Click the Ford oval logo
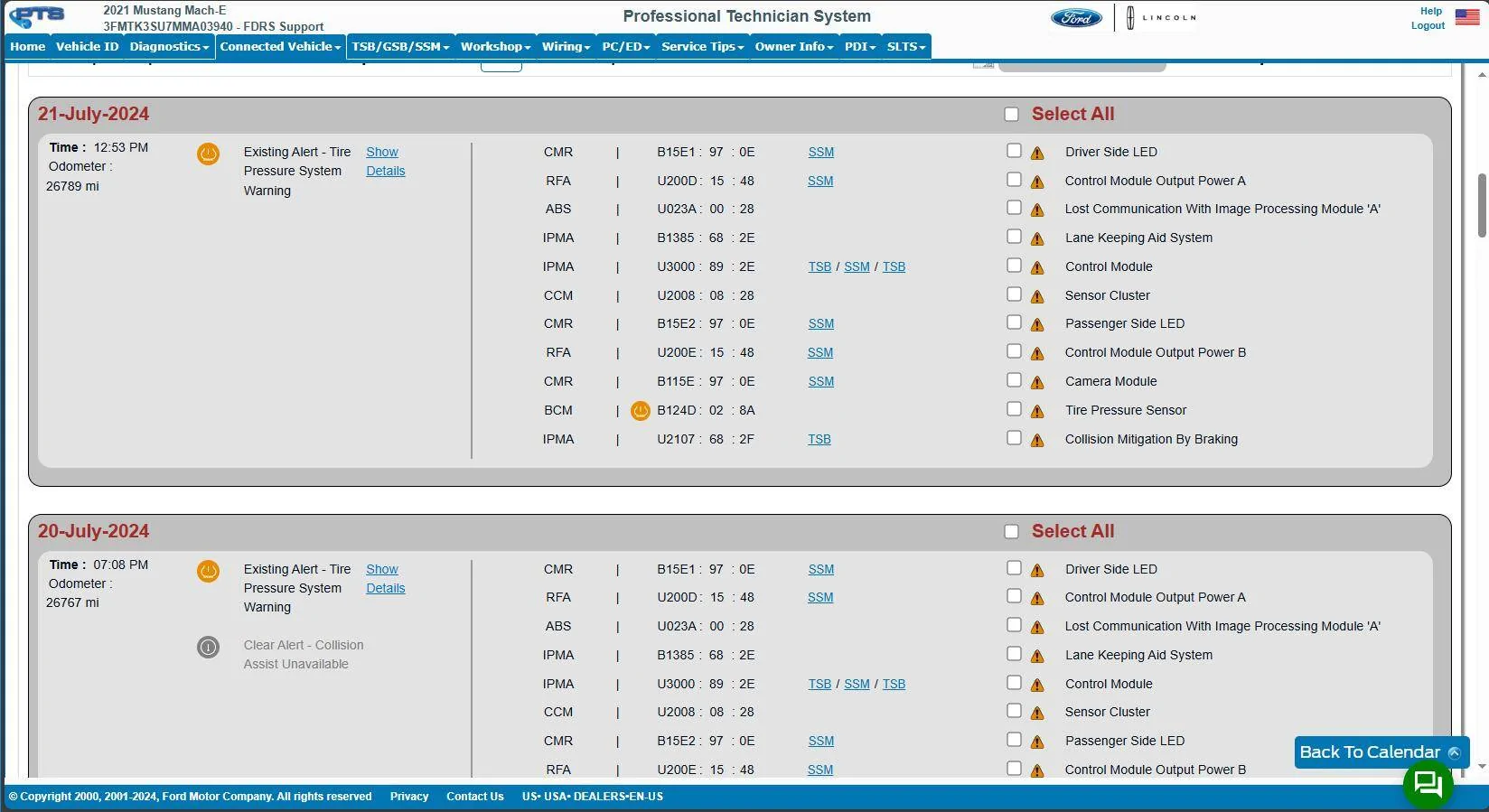Viewport: 1489px width, 812px height. click(1077, 17)
